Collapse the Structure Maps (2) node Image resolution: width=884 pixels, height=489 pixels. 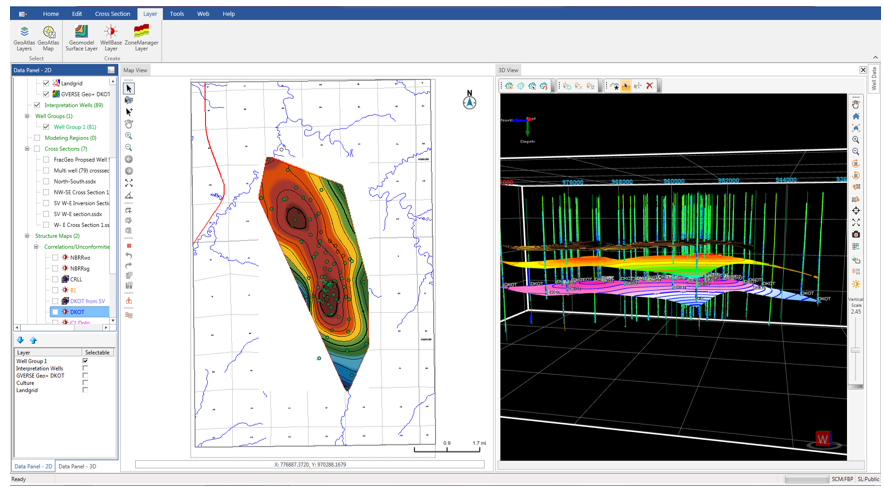27,236
